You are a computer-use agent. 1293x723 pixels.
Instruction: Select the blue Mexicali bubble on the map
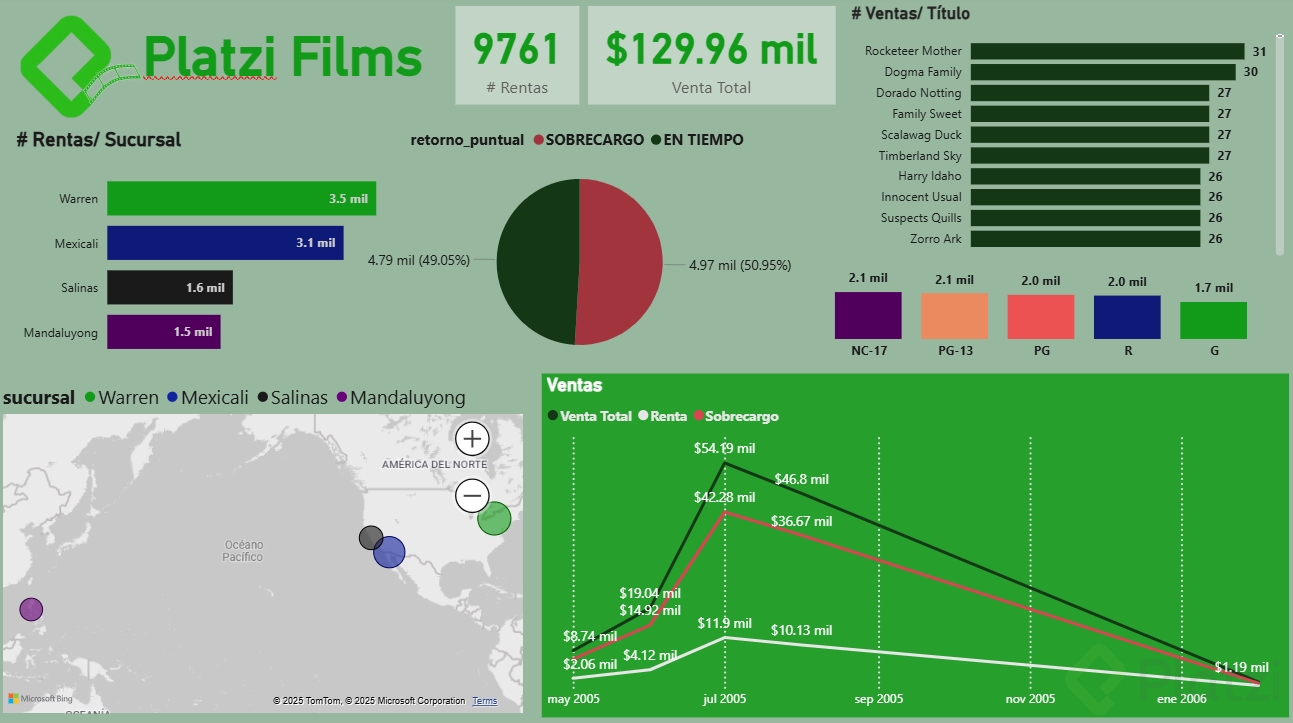coord(389,552)
